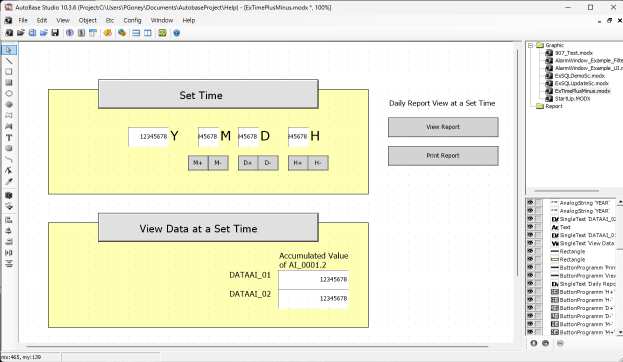Select the Text tool in left toolbar
The width and height of the screenshot is (623, 362).
(9, 137)
